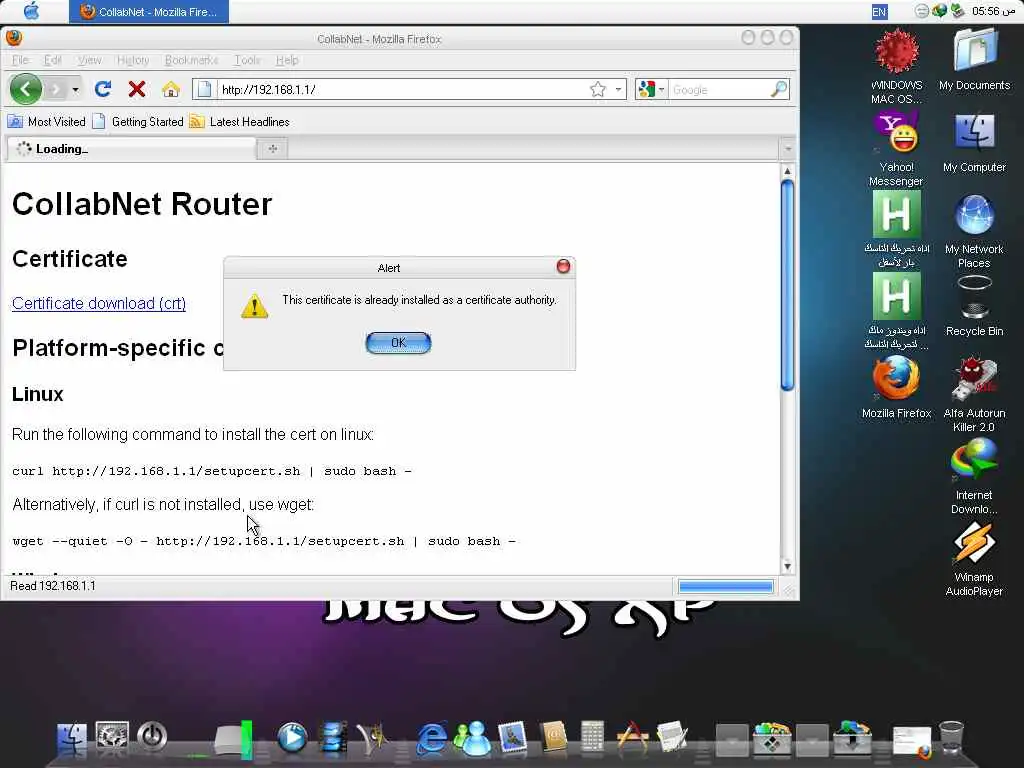Close the Alert dialog with the red button

click(x=563, y=266)
